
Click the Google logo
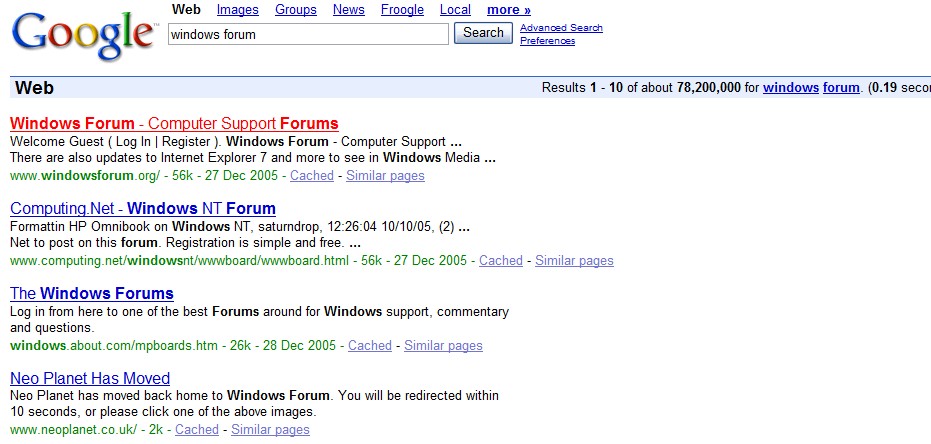pyautogui.click(x=84, y=35)
